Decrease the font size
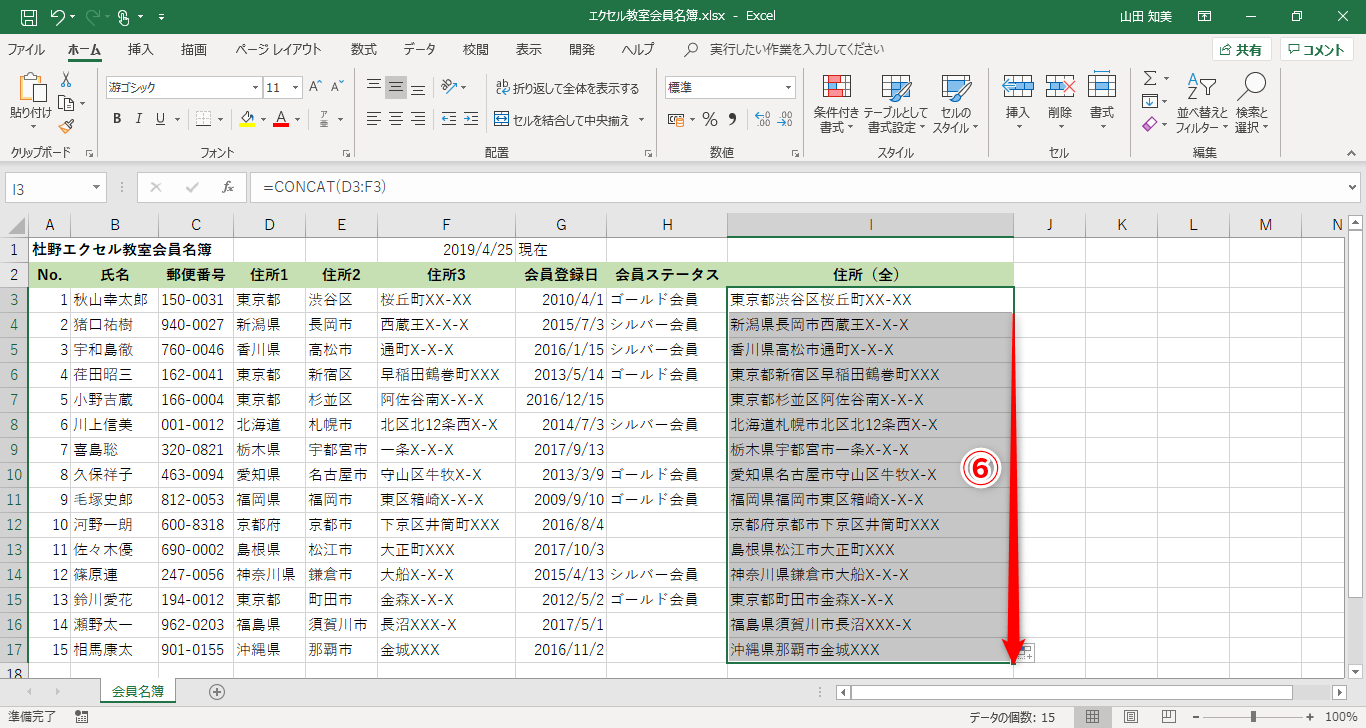This screenshot has height=728, width=1366. [338, 87]
